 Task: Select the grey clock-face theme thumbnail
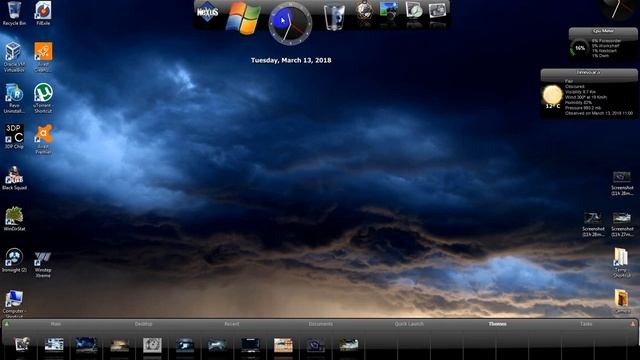[x=152, y=345]
